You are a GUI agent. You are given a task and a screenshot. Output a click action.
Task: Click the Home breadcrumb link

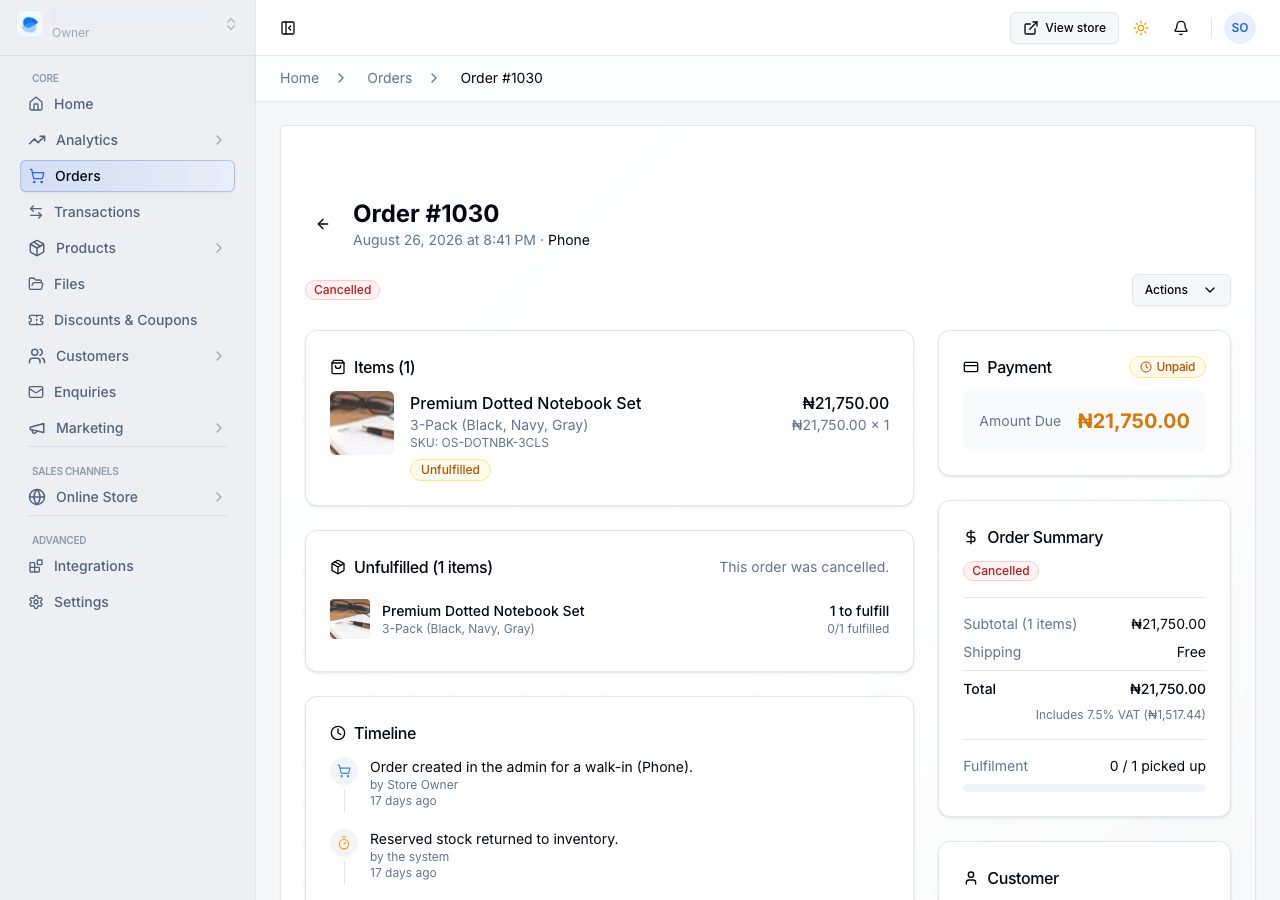click(x=299, y=78)
